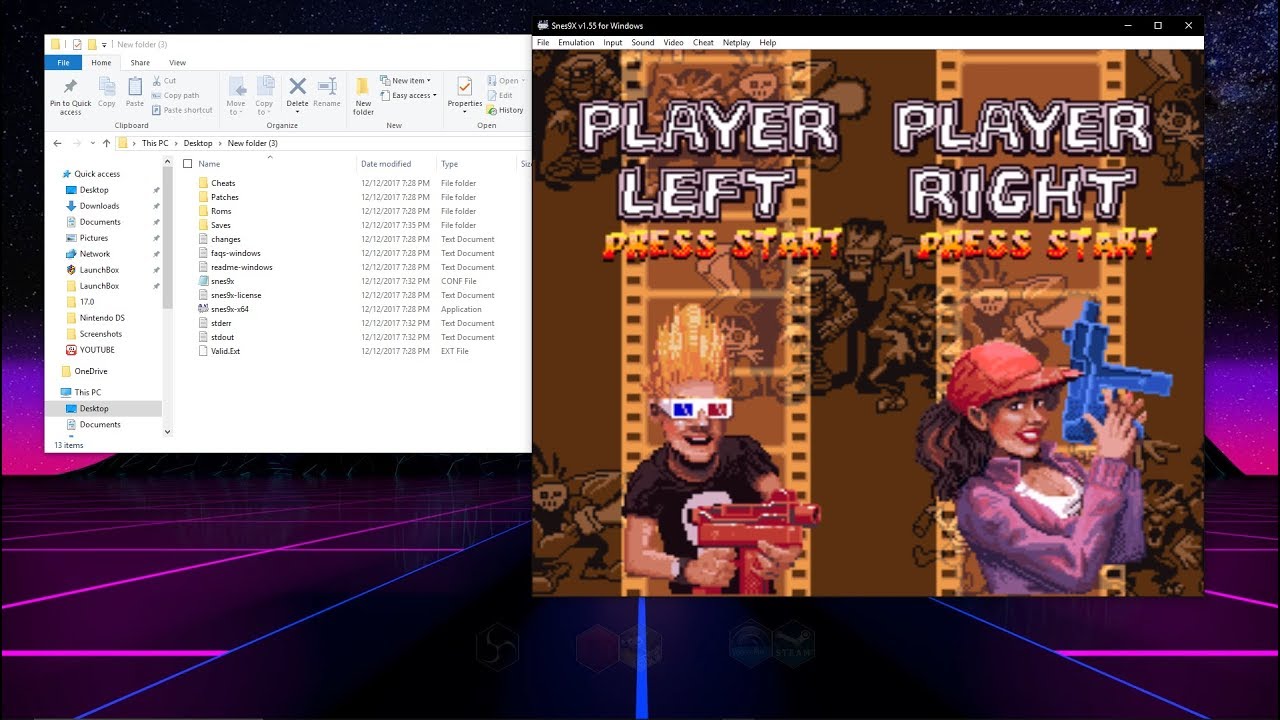1280x720 pixels.
Task: Select the Roms folder name
Action: [221, 211]
